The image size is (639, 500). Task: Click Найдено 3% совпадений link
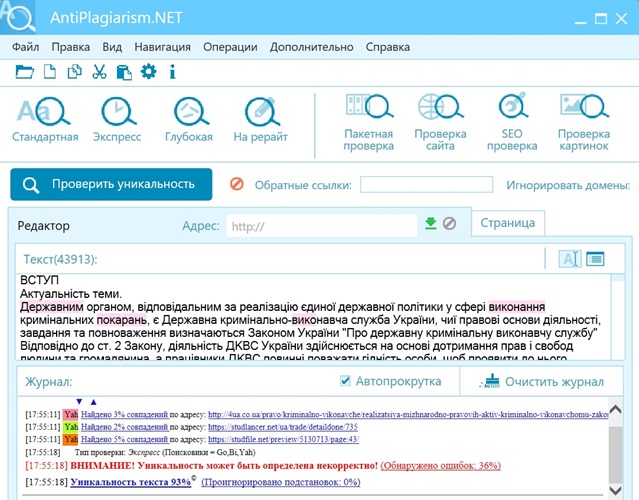[125, 415]
